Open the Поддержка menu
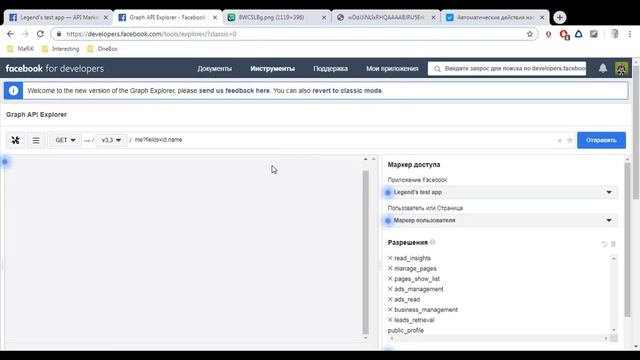The height and width of the screenshot is (360, 640). 331,69
